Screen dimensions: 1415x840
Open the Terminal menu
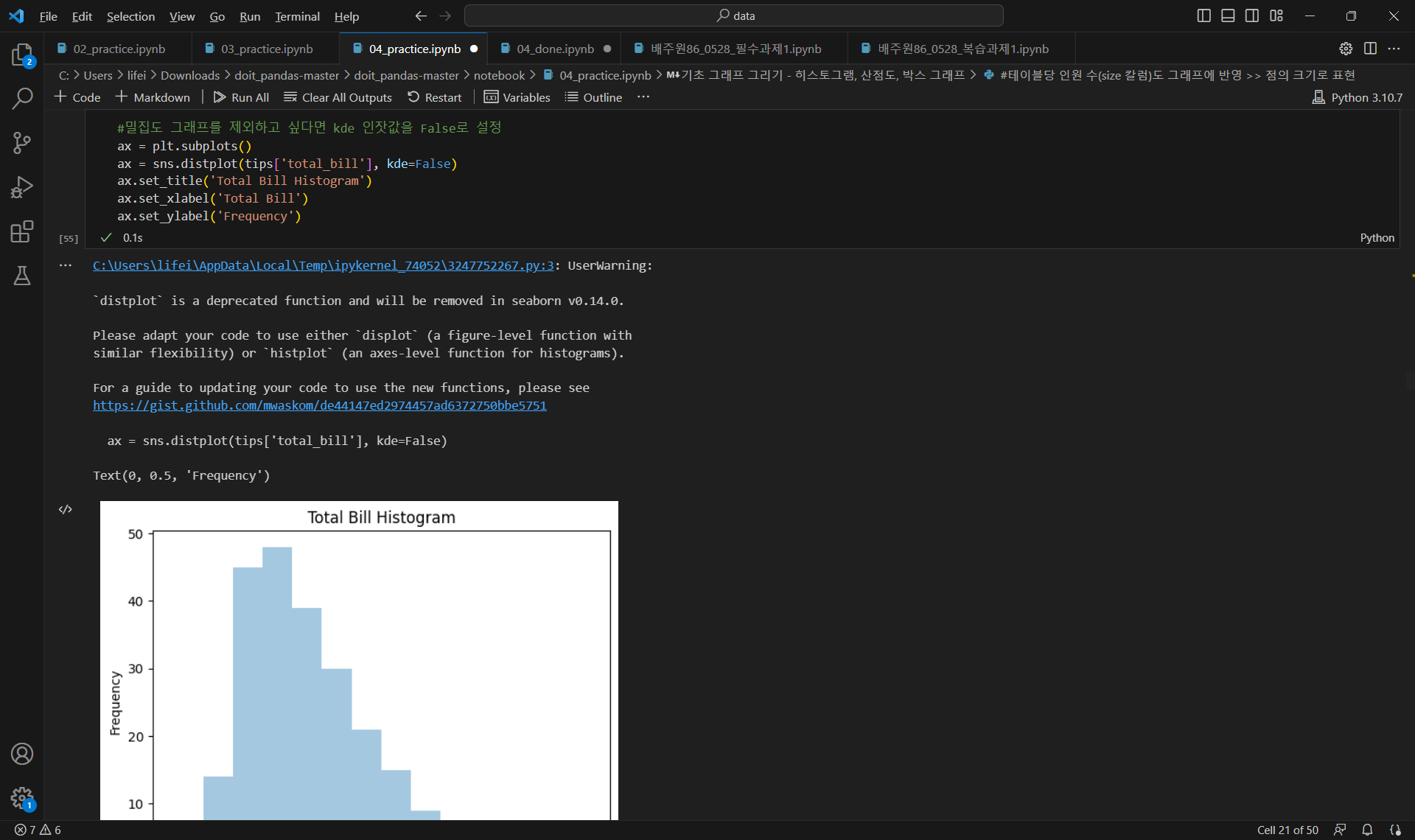(297, 16)
